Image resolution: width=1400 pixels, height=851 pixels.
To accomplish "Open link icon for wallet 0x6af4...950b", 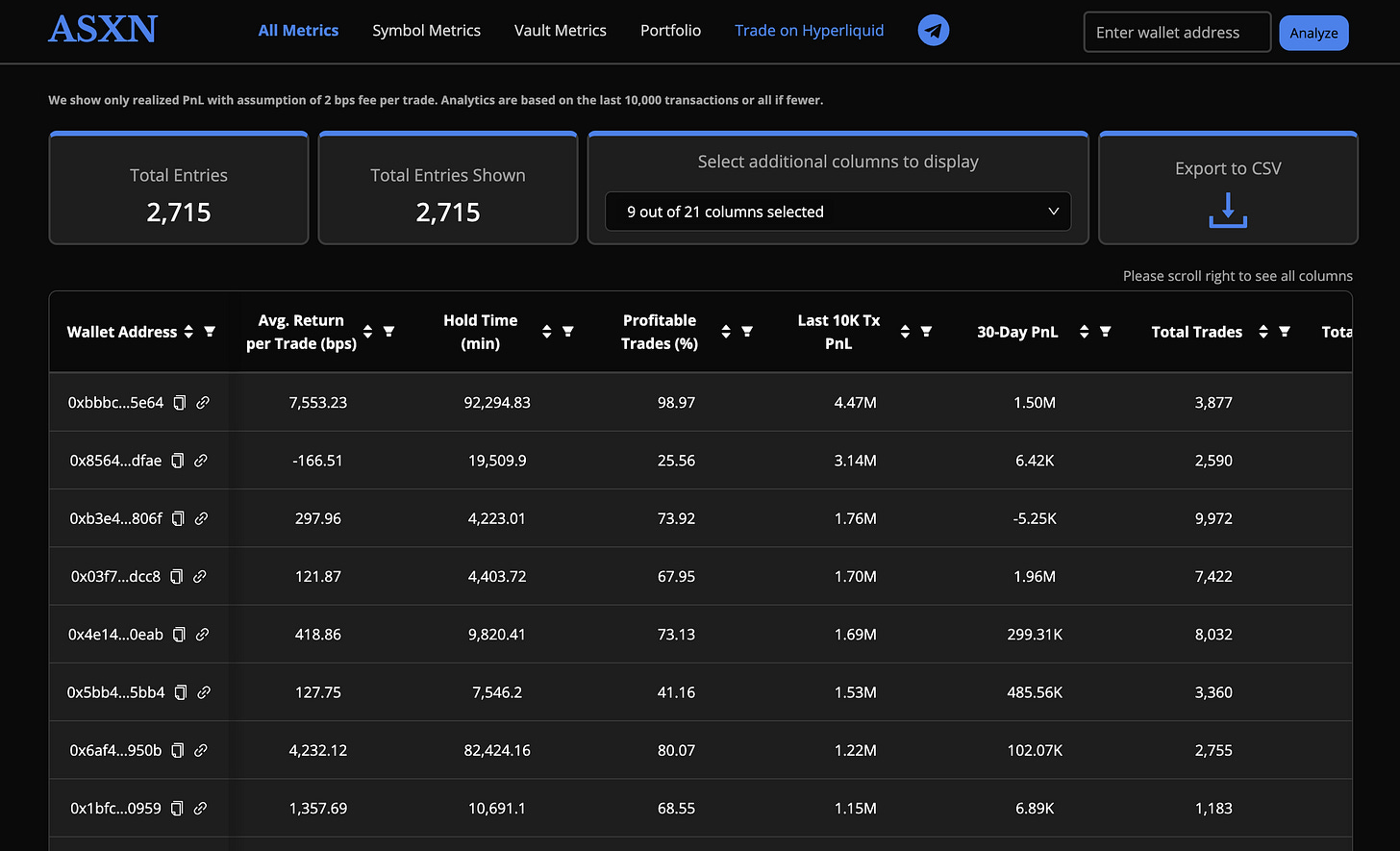I will [201, 750].
